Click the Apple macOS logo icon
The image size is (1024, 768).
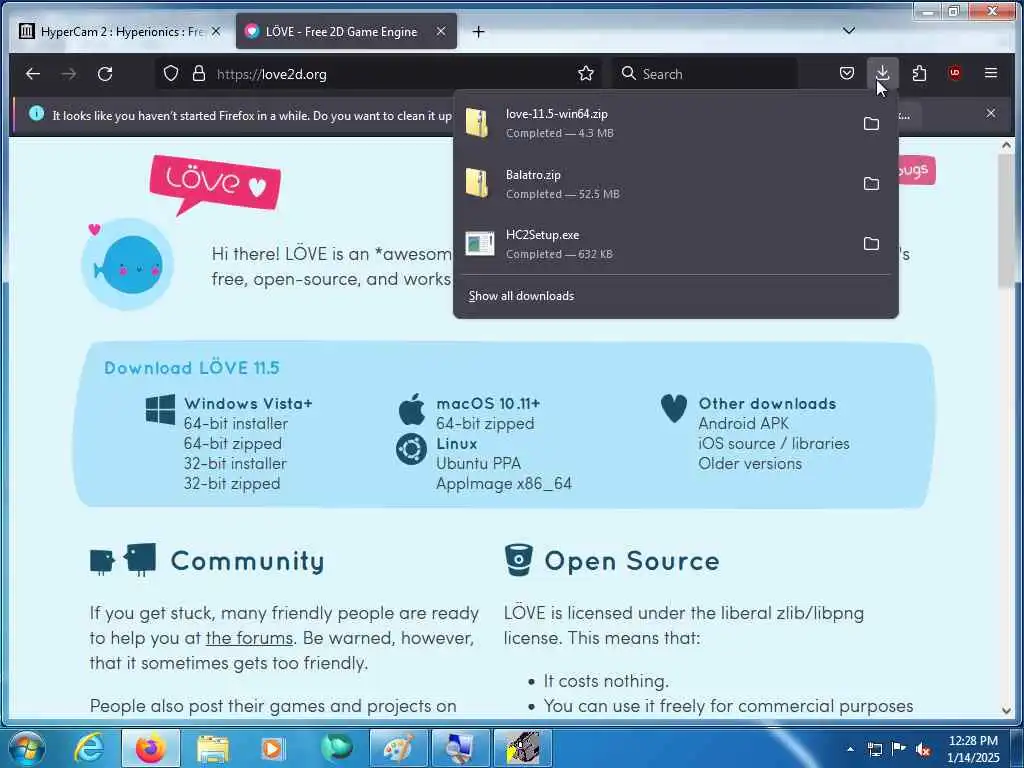coord(412,409)
